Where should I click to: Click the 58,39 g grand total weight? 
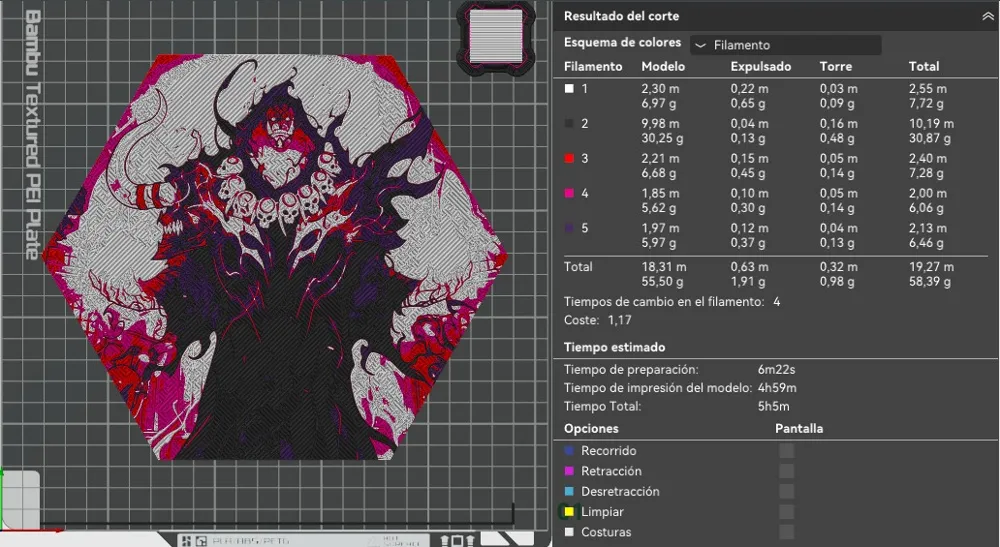(x=930, y=282)
